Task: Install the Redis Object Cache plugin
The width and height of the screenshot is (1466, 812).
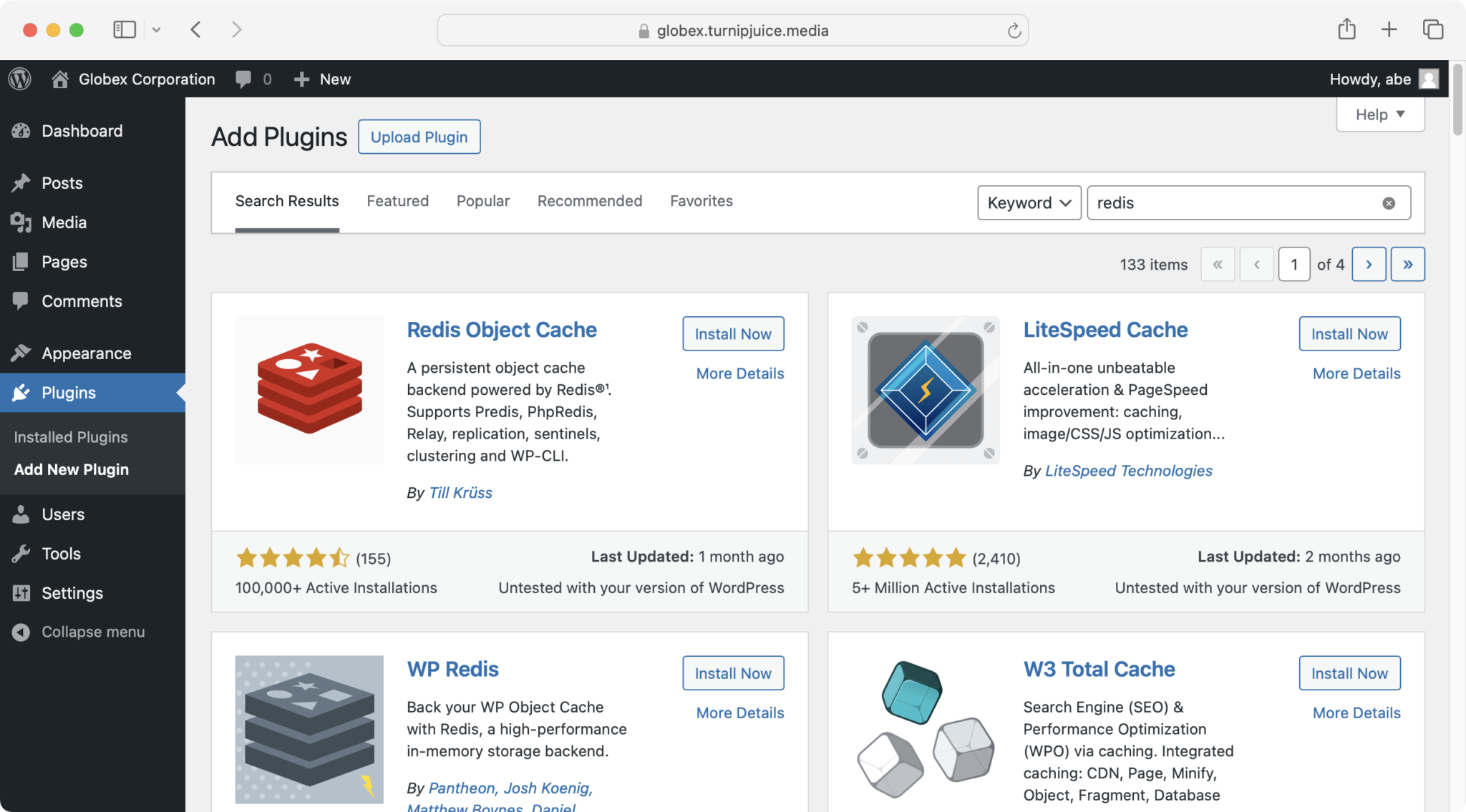Action: tap(732, 333)
